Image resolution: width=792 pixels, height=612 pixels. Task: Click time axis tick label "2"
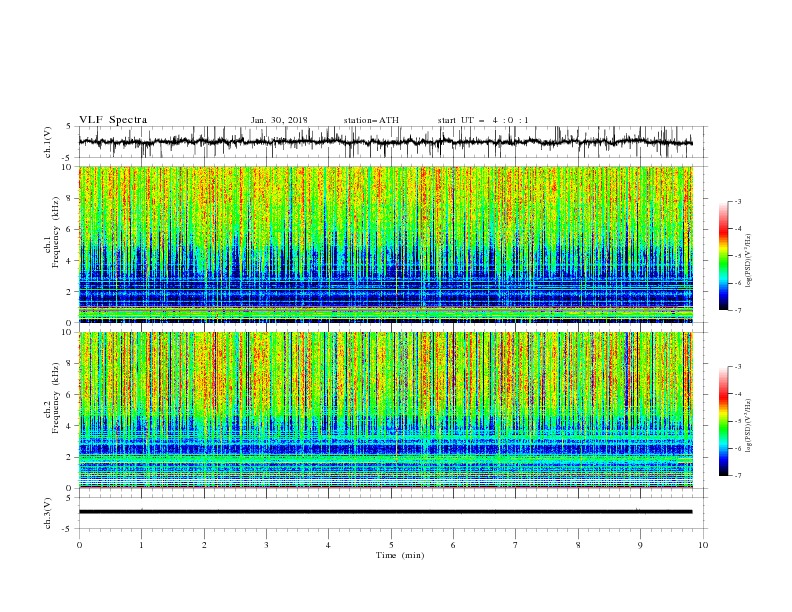[x=204, y=545]
